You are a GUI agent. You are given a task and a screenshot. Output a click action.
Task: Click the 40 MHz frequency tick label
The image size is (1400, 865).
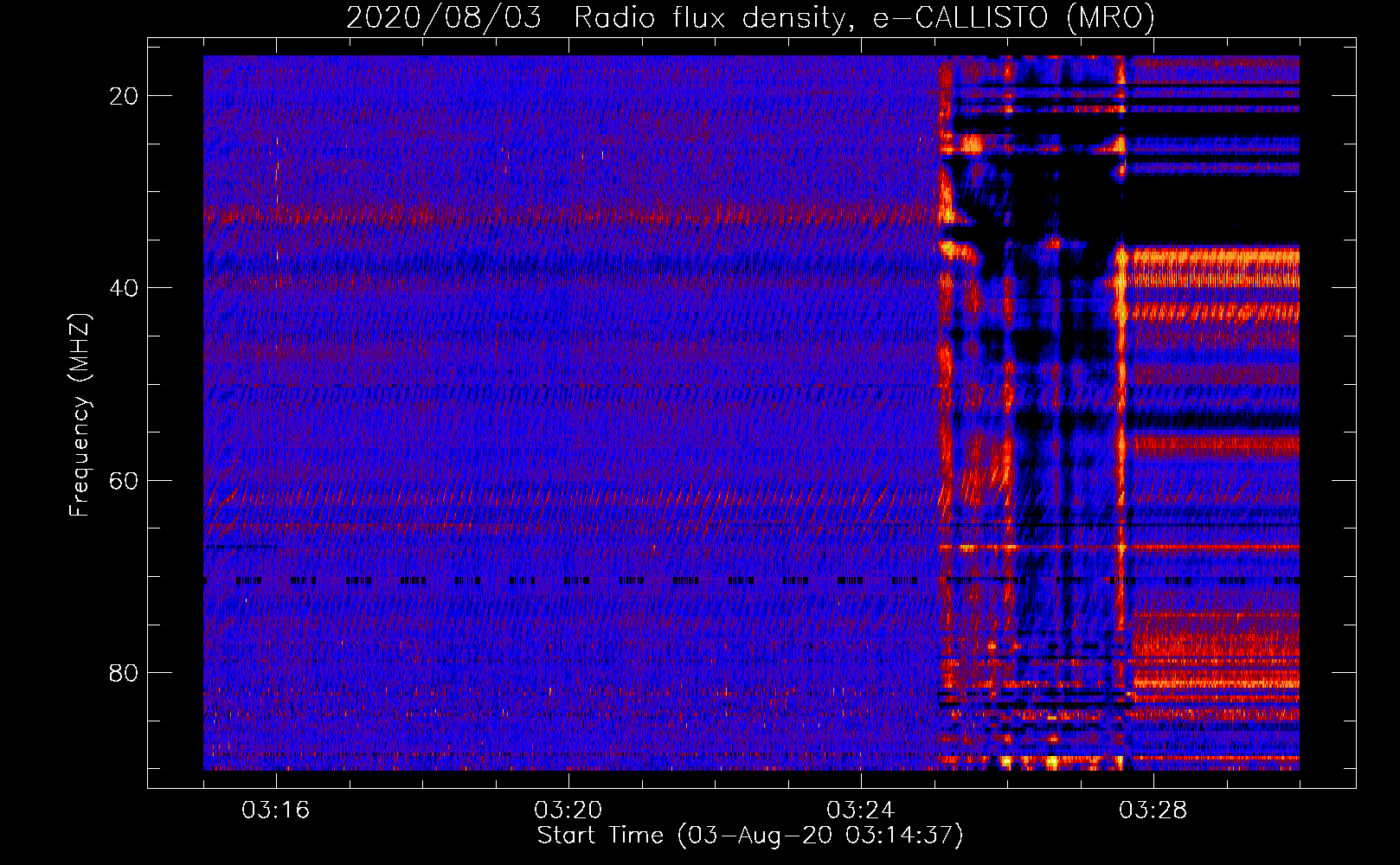click(x=124, y=288)
